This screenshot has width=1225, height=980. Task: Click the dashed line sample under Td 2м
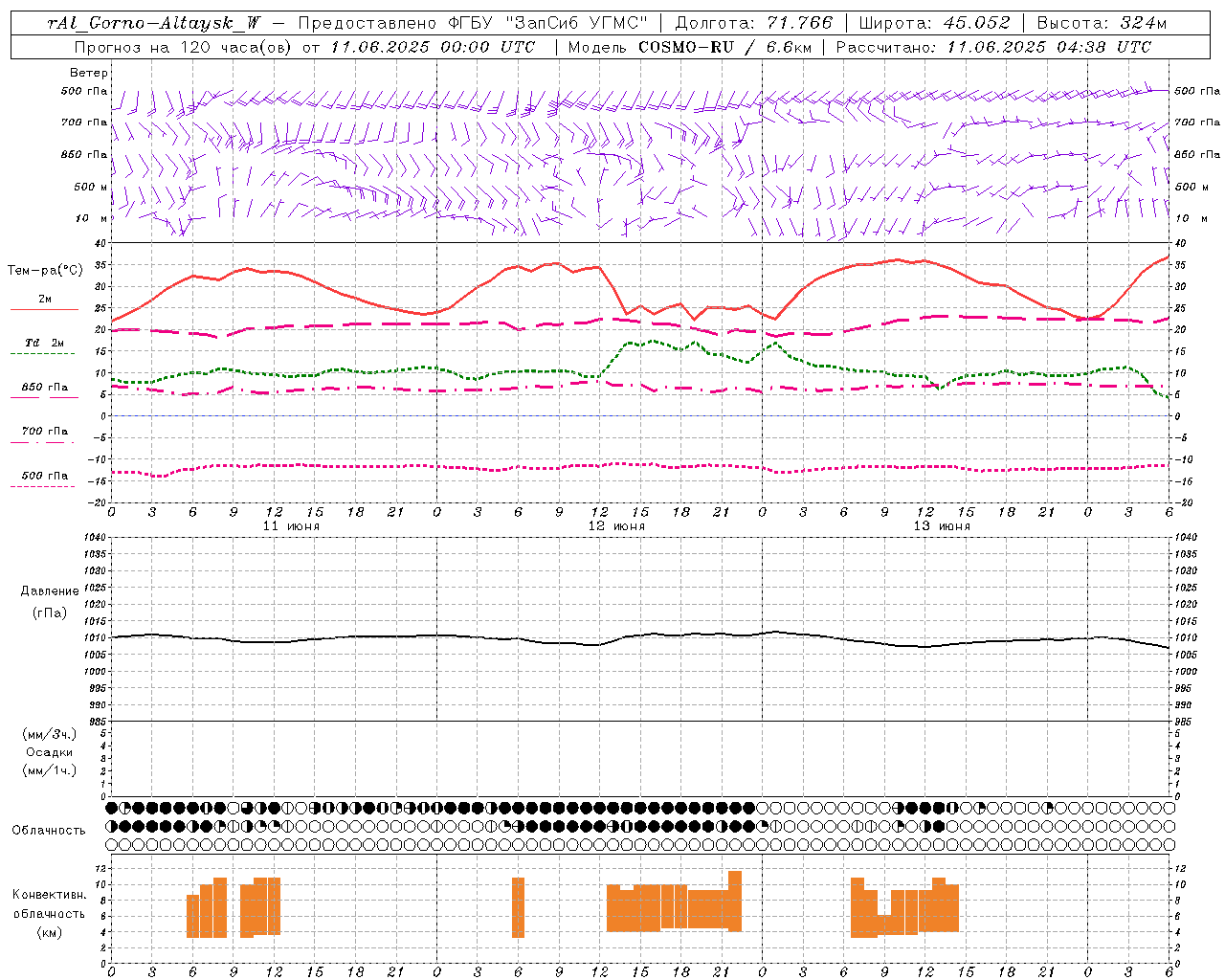tap(42, 354)
